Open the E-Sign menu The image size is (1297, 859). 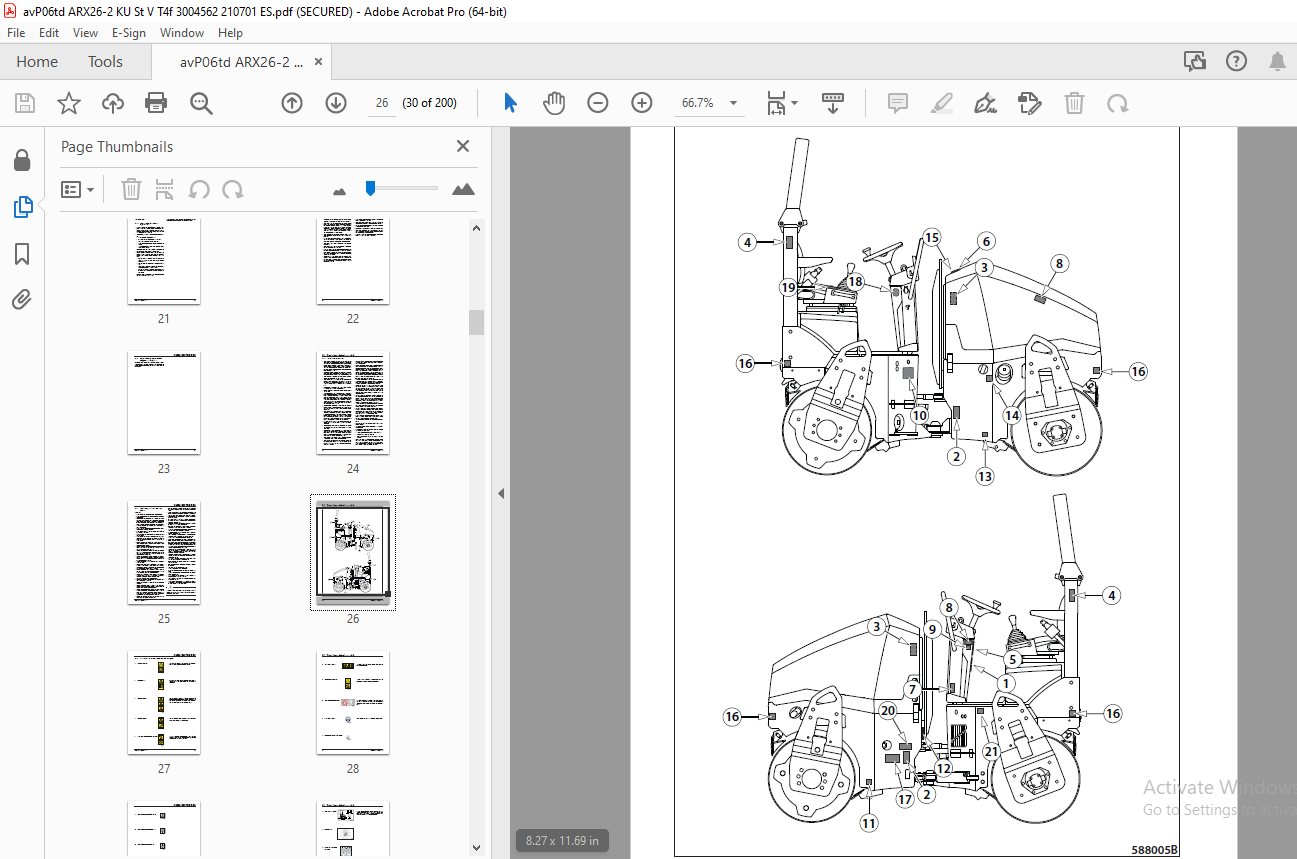tap(129, 32)
